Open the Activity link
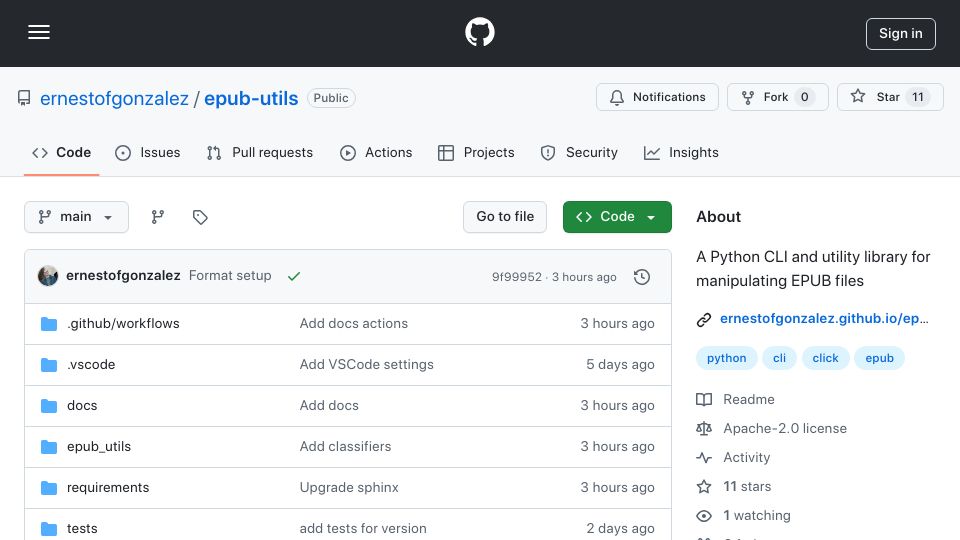The width and height of the screenshot is (960, 540). [746, 457]
